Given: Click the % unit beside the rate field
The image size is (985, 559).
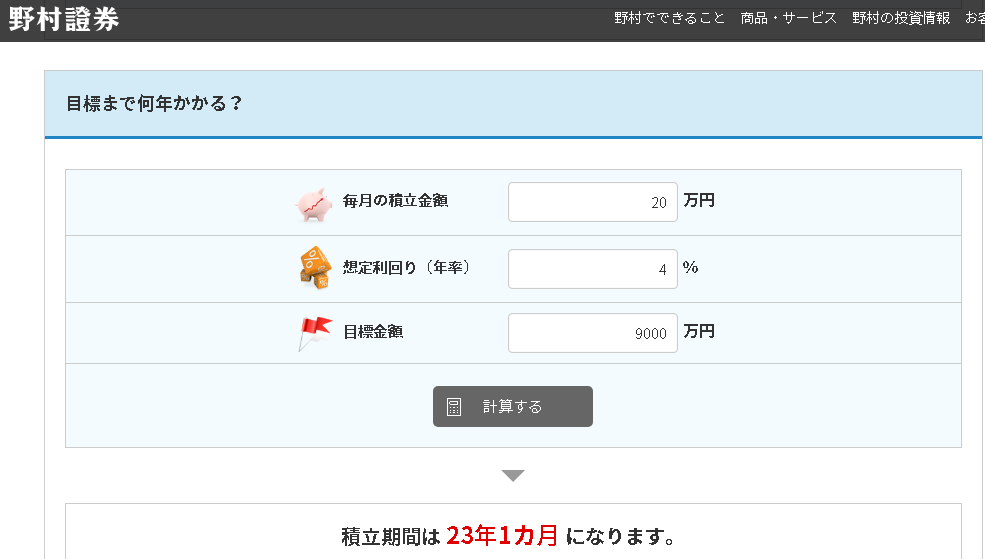Looking at the screenshot, I should coord(690,268).
